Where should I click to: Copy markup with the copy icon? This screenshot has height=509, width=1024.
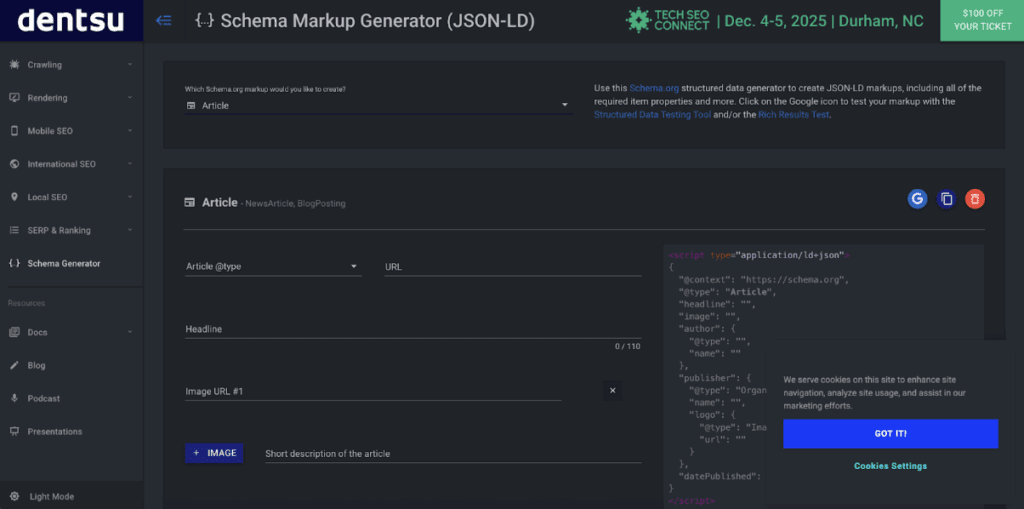click(946, 199)
